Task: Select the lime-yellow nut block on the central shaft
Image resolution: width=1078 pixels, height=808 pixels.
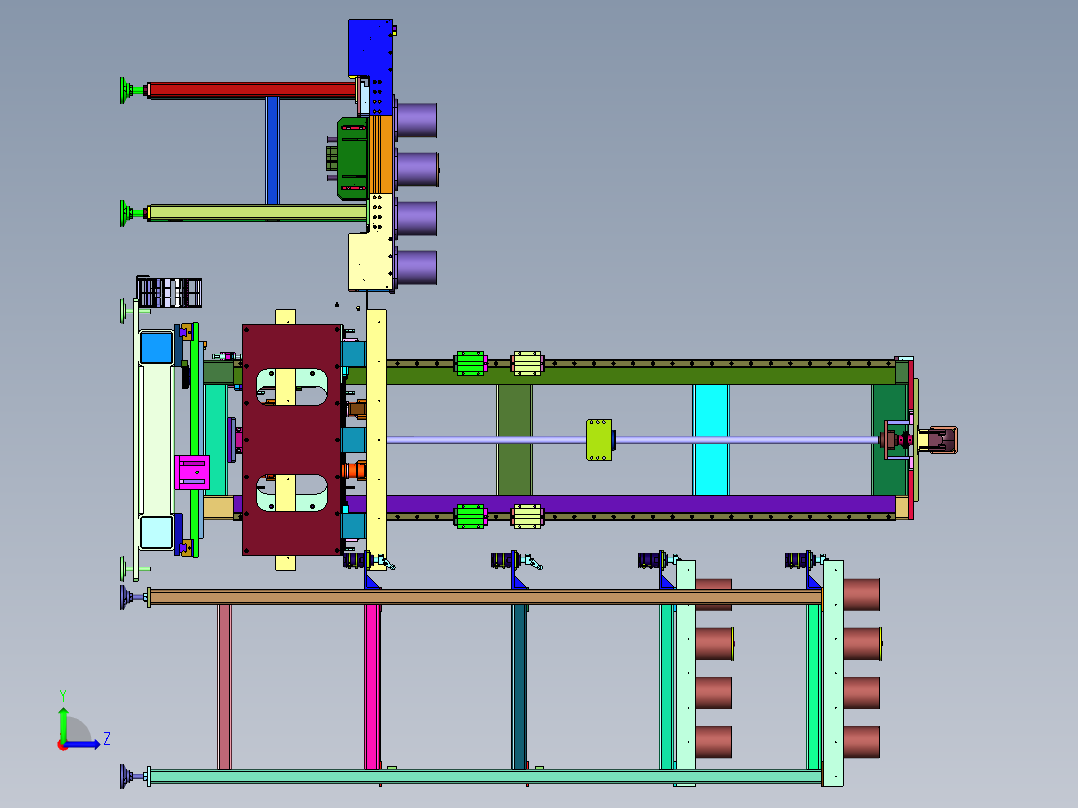Action: coord(599,440)
